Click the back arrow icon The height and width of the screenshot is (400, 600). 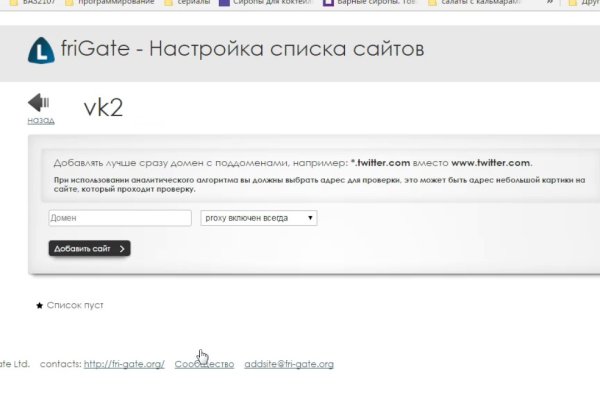point(39,103)
